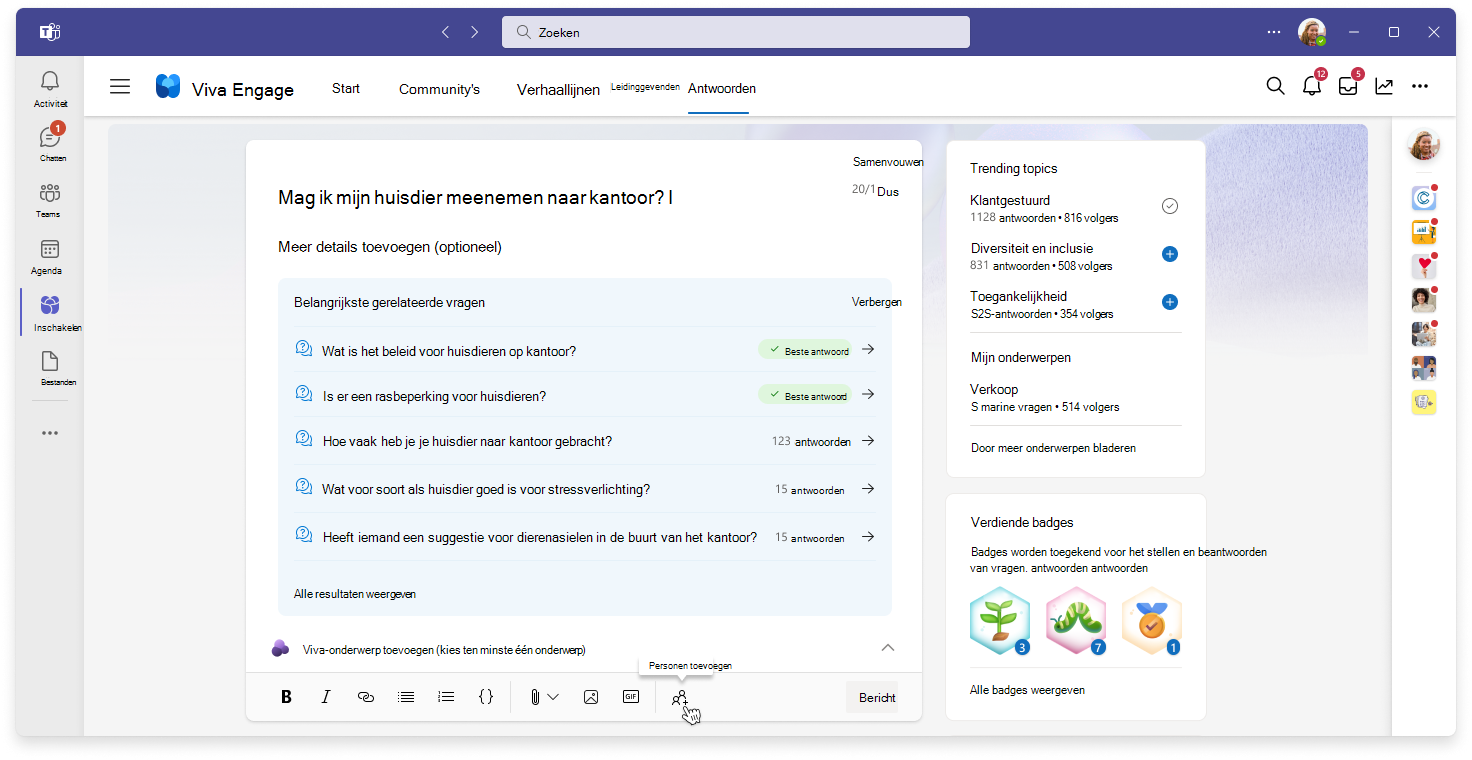
Task: Open the seedling badge with 3
Action: [1000, 621]
